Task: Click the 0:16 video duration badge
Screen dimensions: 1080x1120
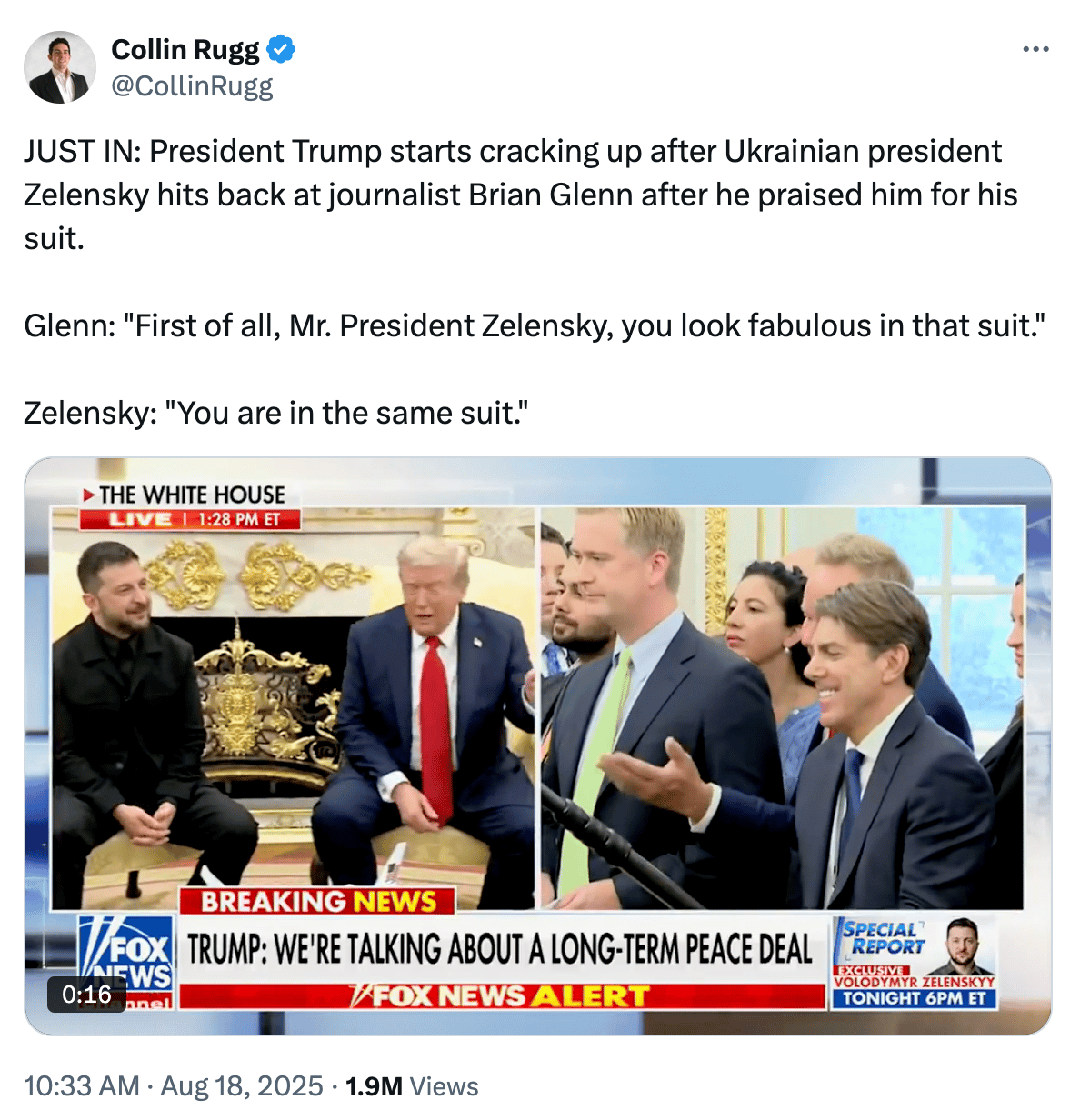Action: coord(86,995)
